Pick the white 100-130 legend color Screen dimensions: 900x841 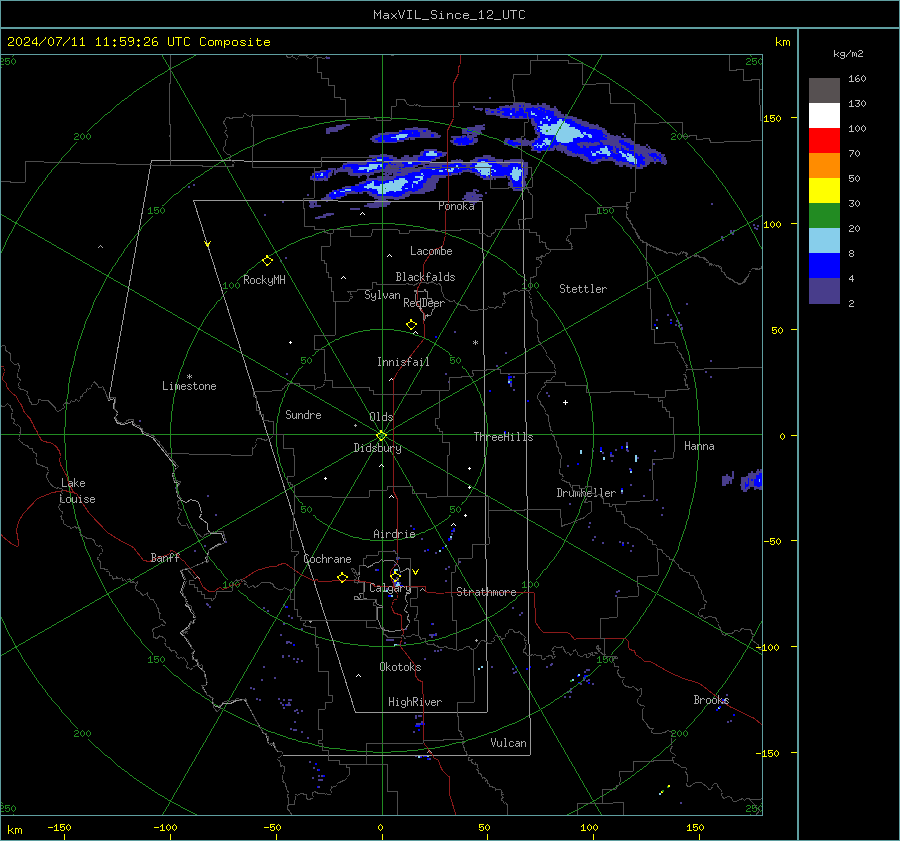coord(824,115)
